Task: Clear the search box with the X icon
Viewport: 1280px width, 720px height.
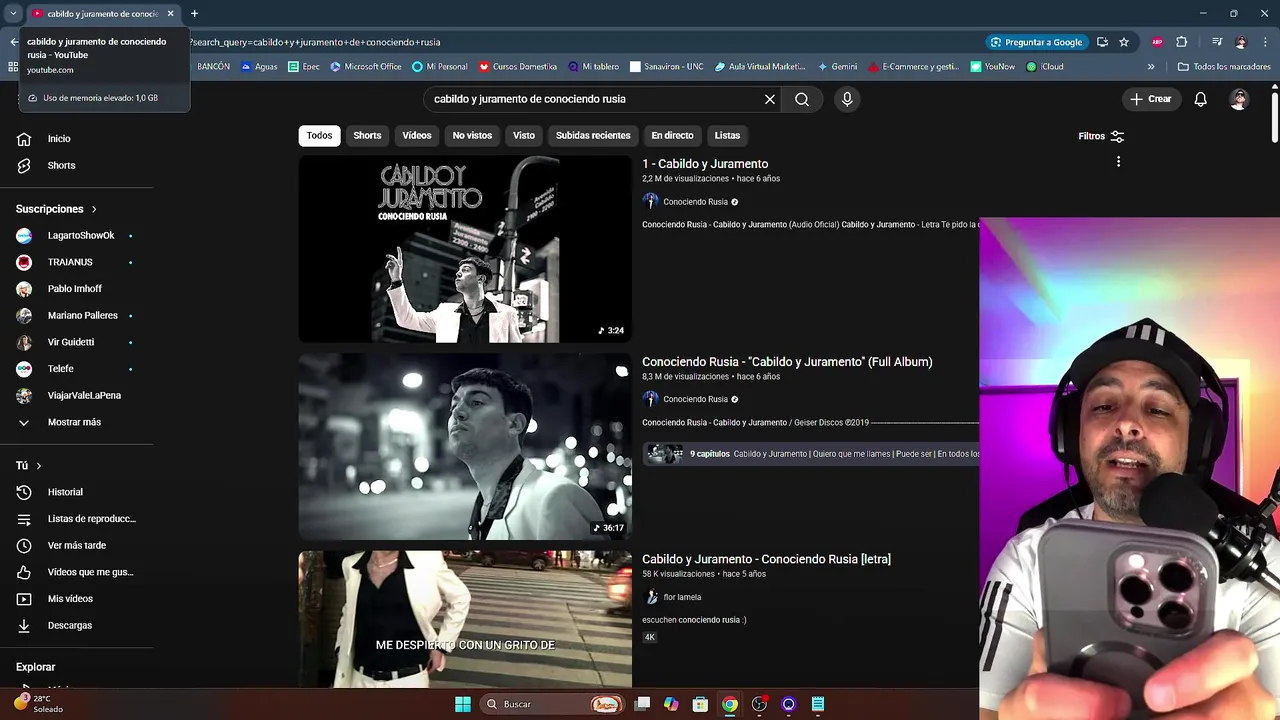Action: (x=770, y=99)
